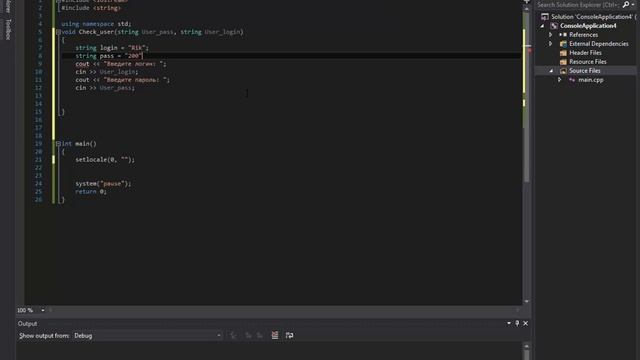Collapse the main function outline

coord(58,144)
